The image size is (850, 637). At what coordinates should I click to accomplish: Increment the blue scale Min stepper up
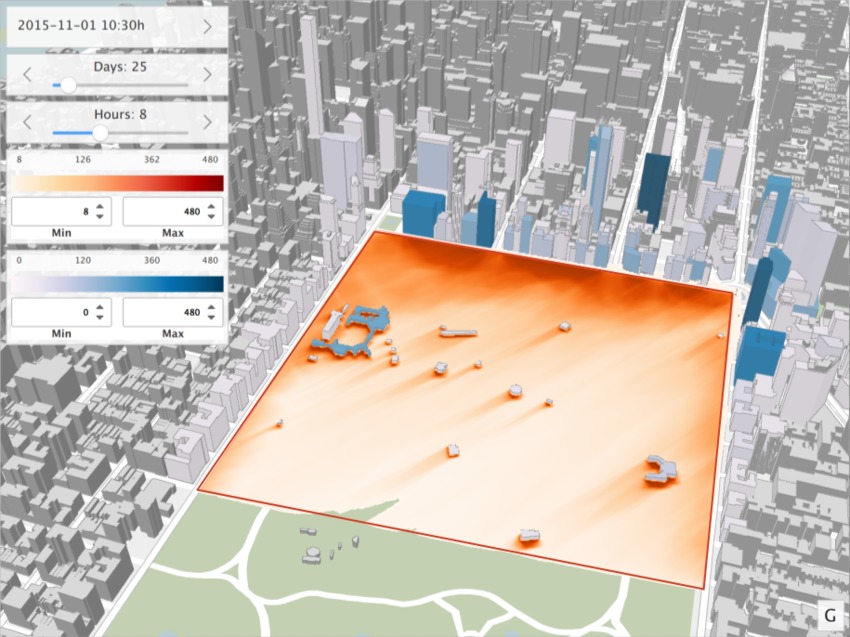click(98, 308)
